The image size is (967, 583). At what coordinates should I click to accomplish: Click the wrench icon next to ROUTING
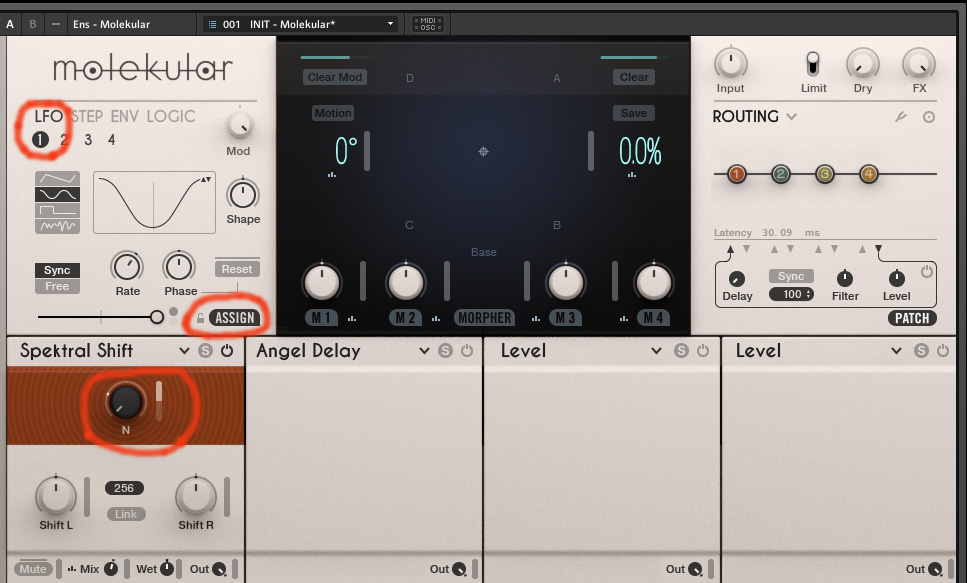click(900, 118)
